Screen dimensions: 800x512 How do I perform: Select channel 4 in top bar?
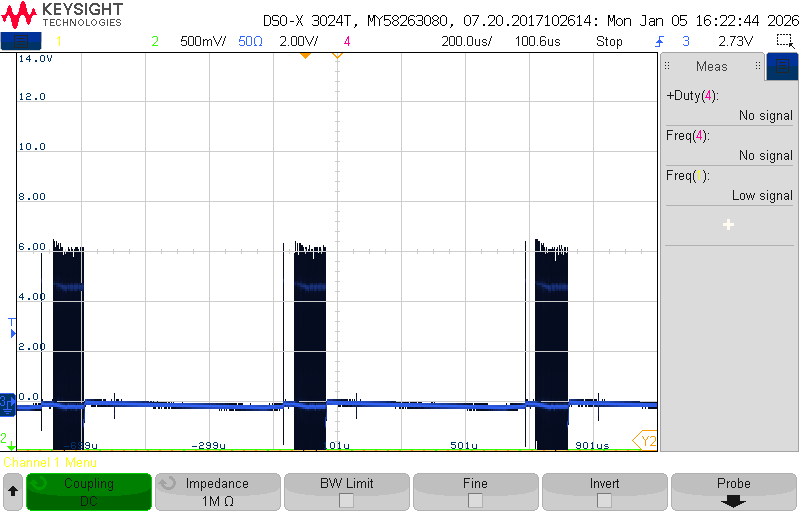tap(347, 41)
